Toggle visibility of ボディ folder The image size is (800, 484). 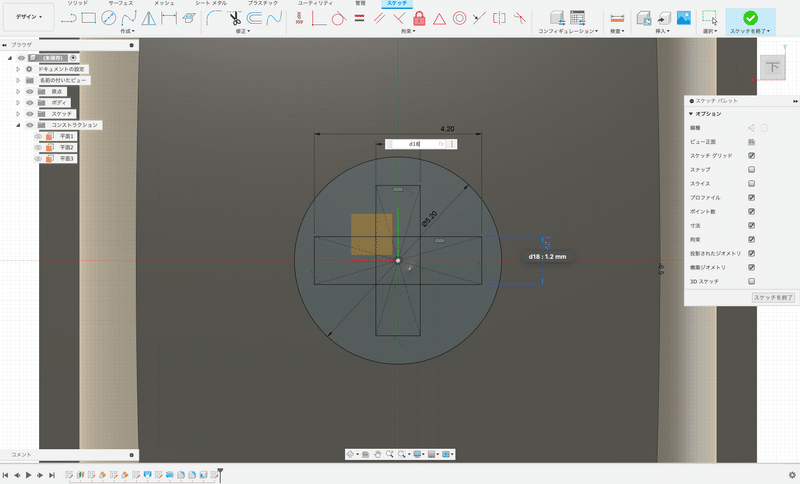tap(30, 103)
